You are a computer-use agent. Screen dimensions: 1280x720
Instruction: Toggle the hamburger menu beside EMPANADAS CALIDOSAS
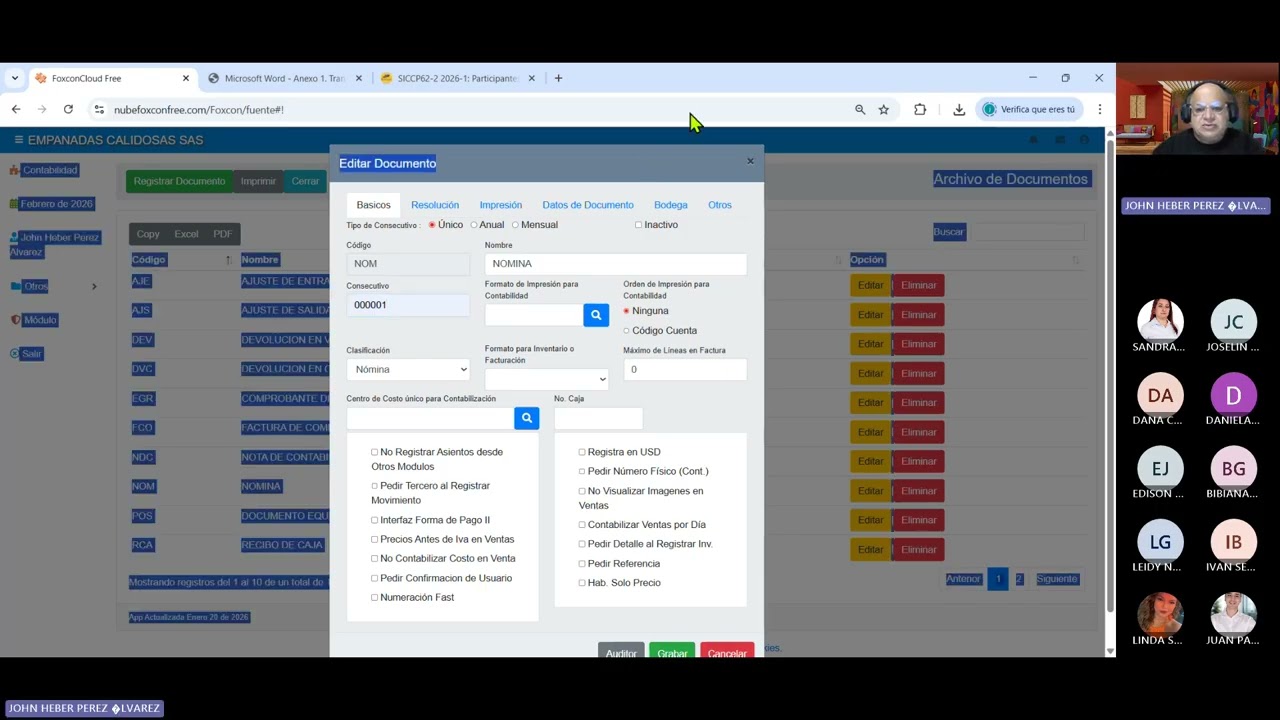[x=18, y=140]
